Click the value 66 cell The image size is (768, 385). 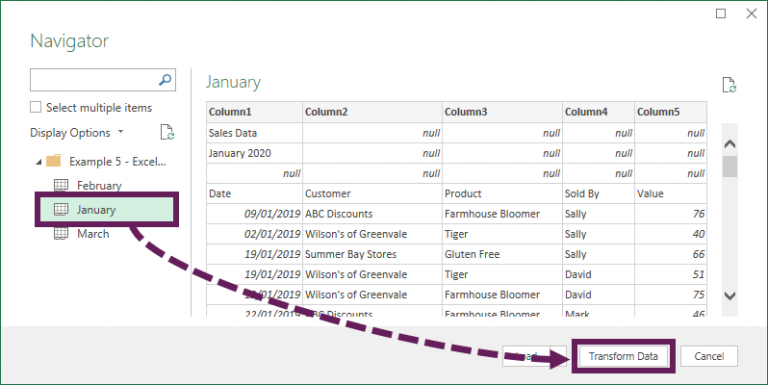point(671,254)
